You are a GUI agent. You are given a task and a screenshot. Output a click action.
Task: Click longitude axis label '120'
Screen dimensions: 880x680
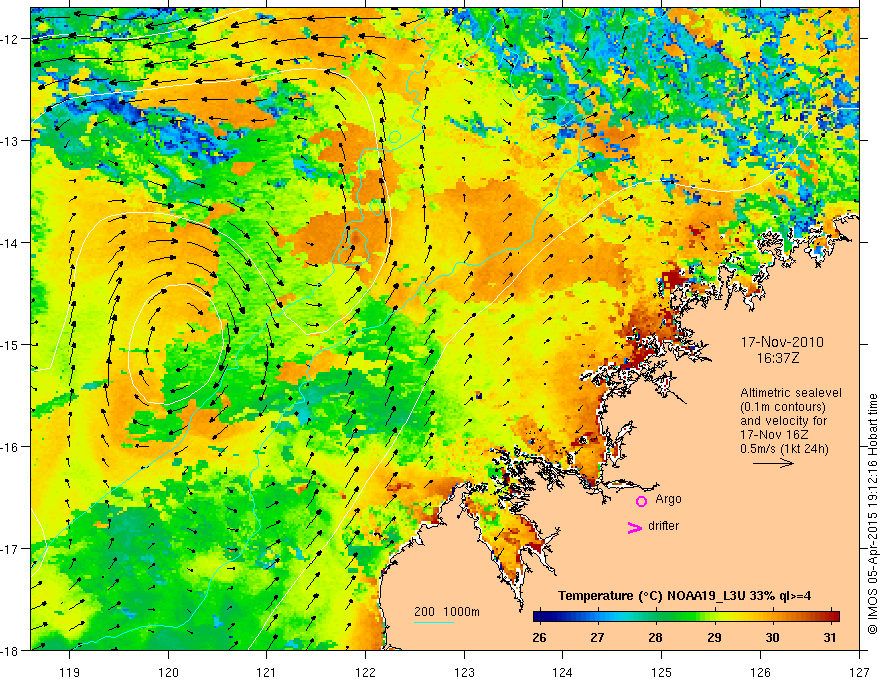(168, 672)
